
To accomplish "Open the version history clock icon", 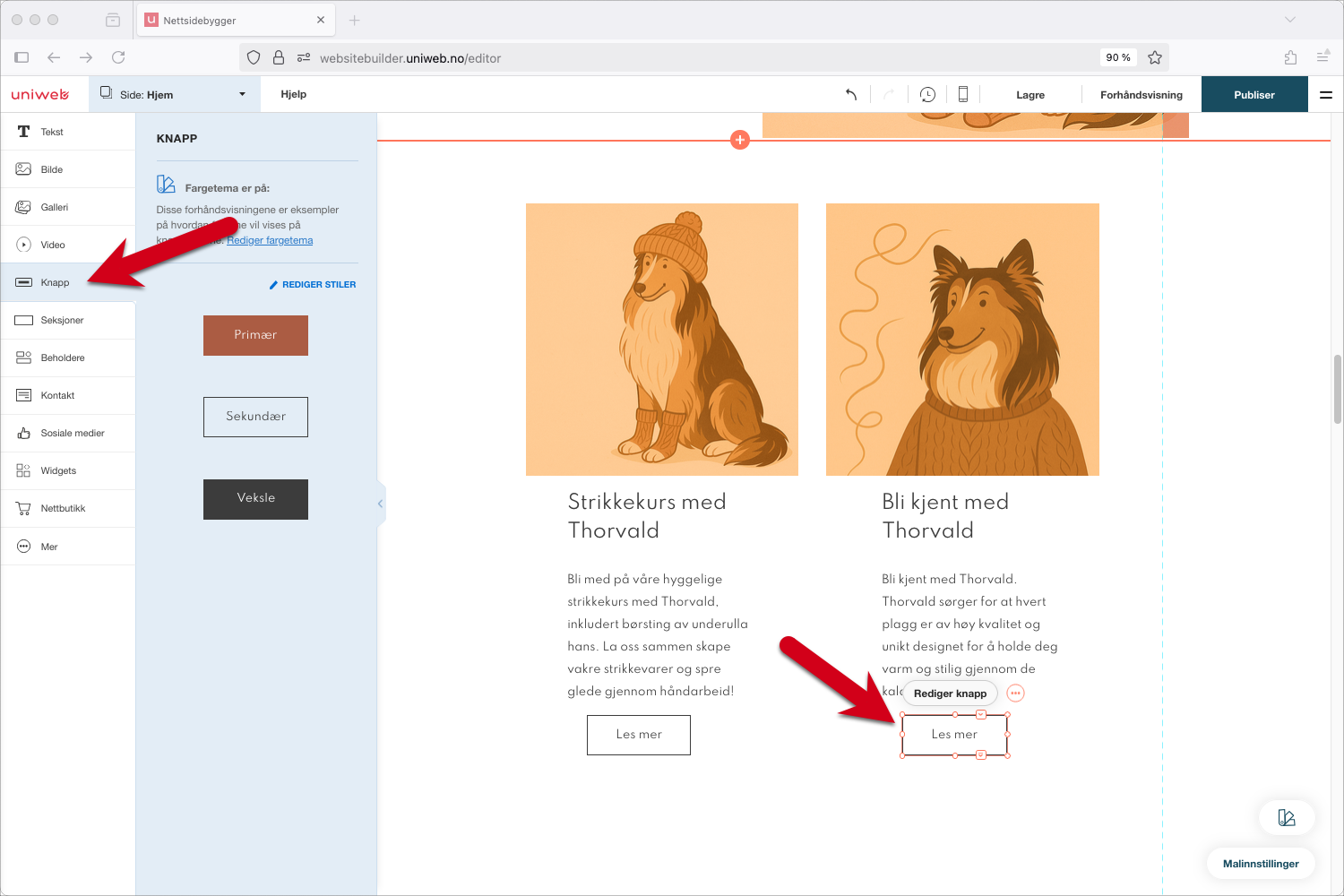I will click(x=927, y=94).
